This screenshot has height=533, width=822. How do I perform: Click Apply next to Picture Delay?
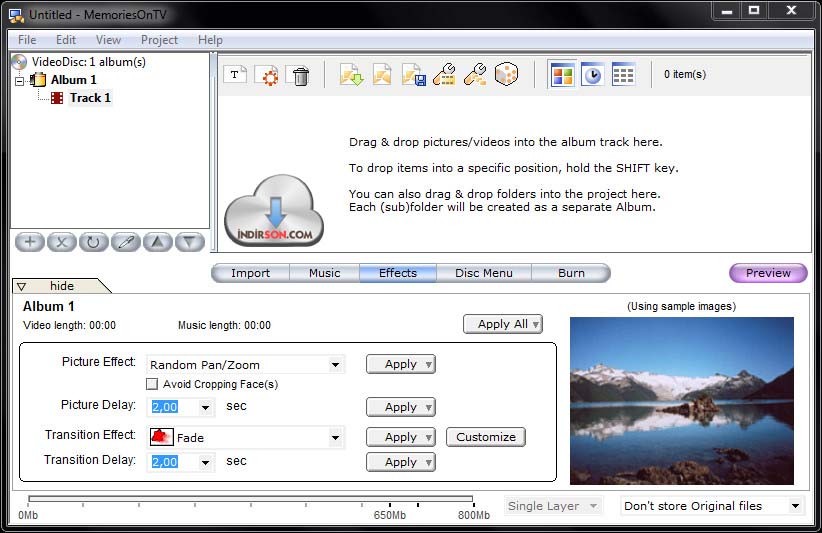tap(401, 407)
